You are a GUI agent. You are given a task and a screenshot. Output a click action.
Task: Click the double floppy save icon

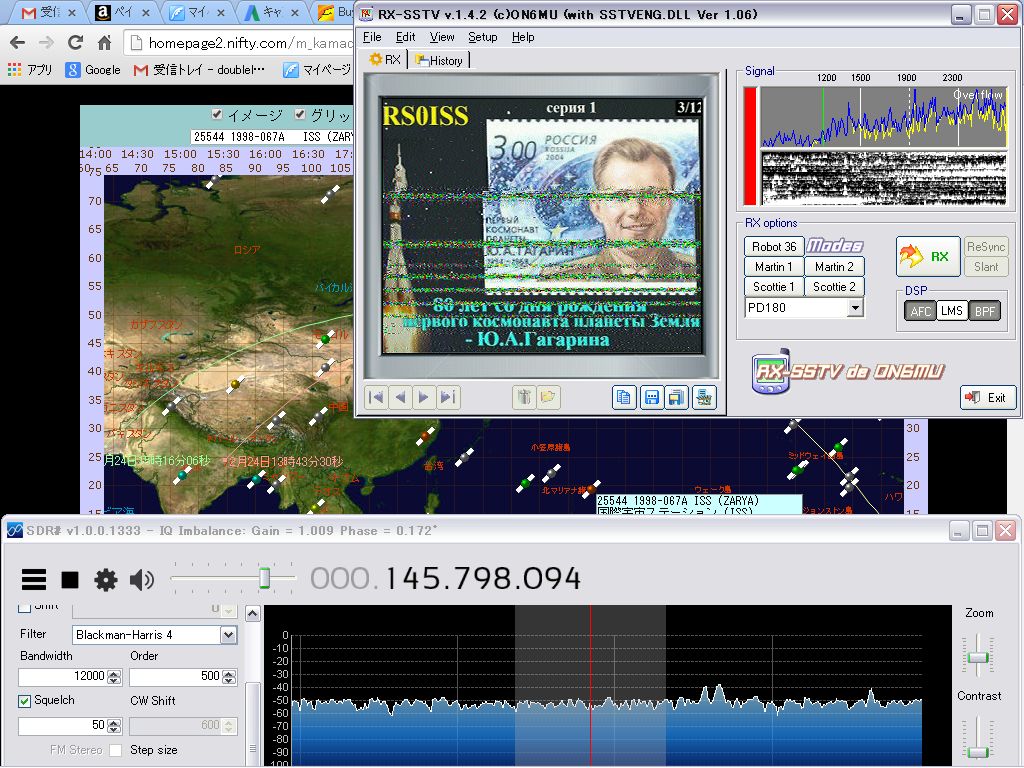point(677,397)
